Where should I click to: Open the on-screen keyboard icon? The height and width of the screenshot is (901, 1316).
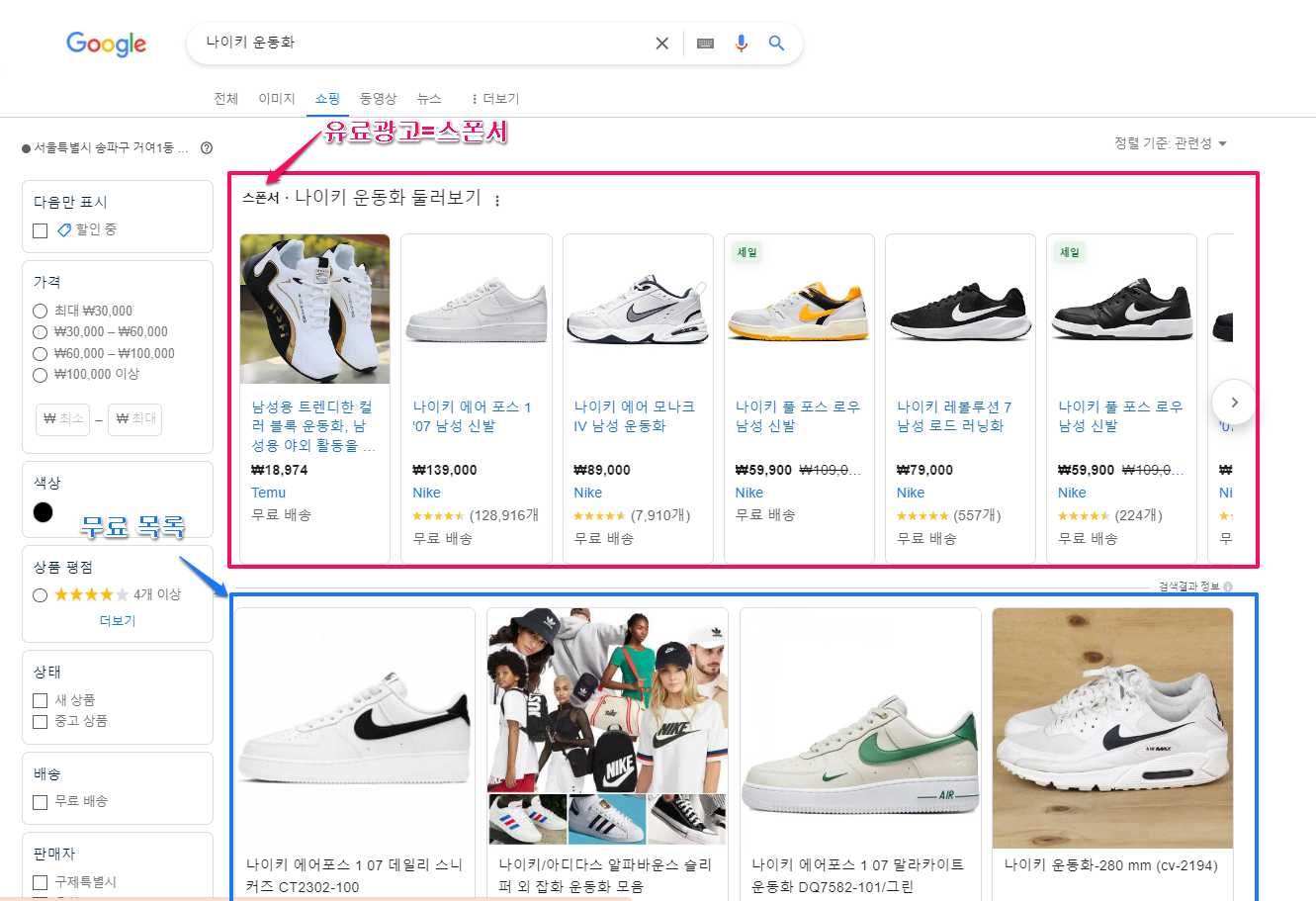[705, 44]
